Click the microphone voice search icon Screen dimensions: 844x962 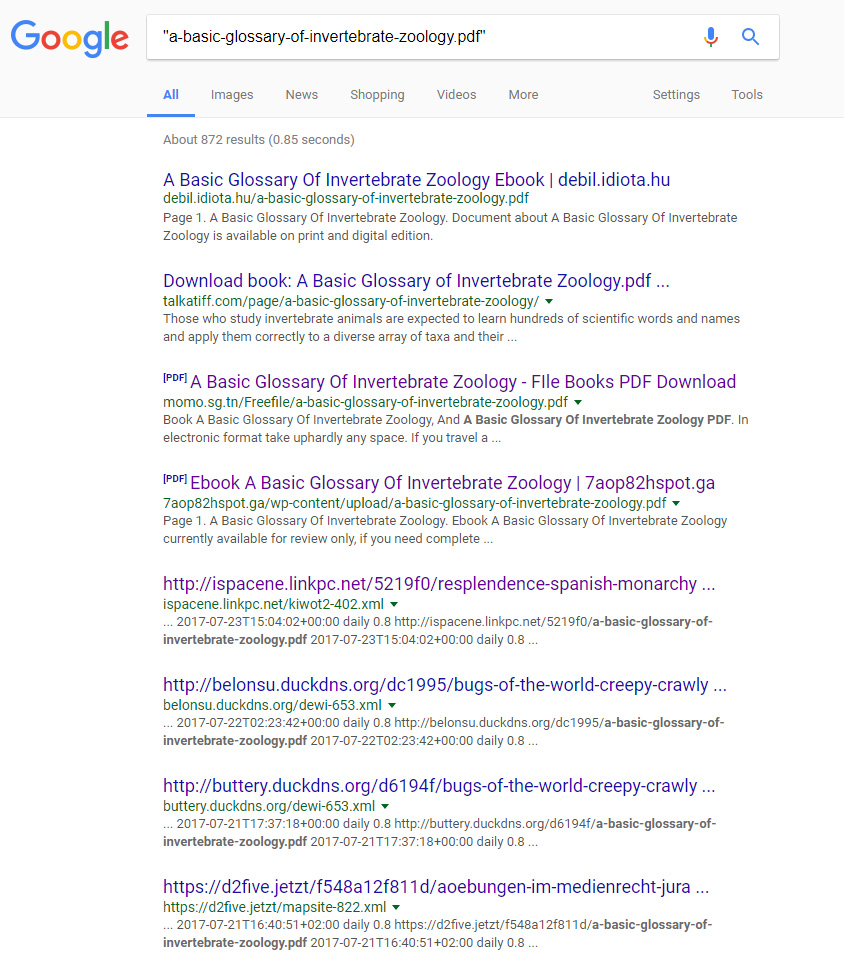pos(710,38)
